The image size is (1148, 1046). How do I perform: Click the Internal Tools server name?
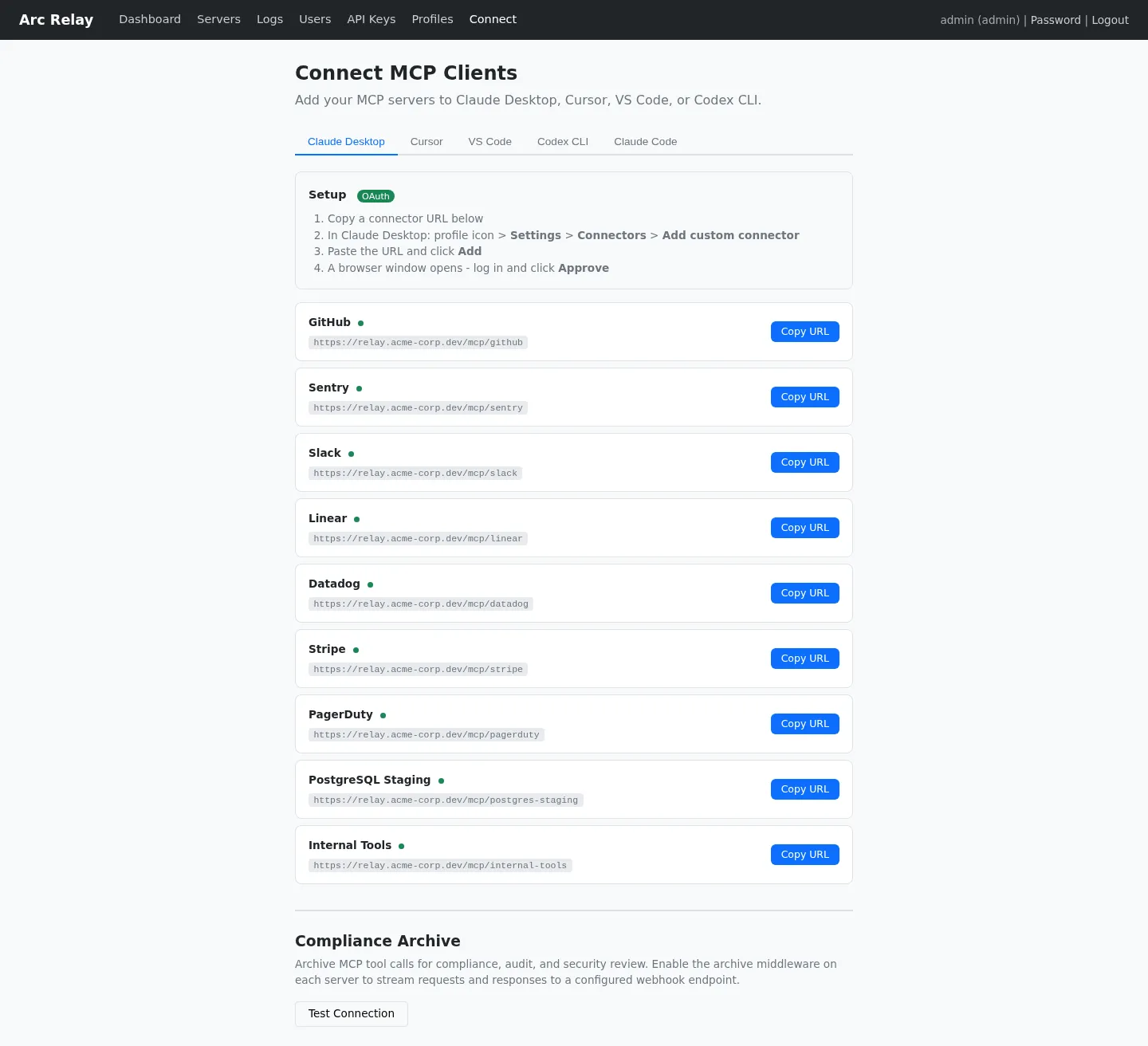(x=350, y=845)
